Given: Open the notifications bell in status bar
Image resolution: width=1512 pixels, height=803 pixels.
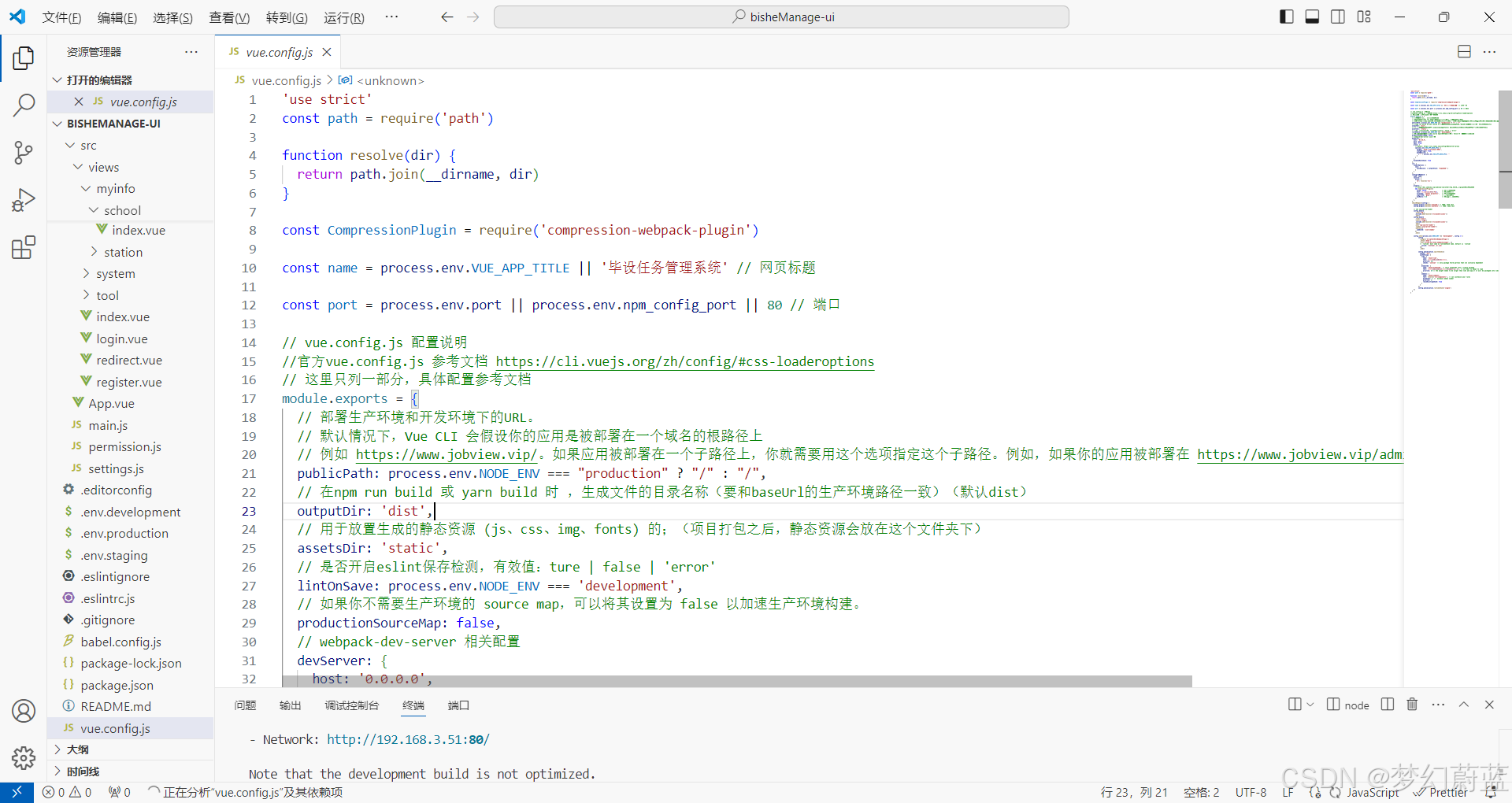Looking at the screenshot, I should pos(1491,792).
